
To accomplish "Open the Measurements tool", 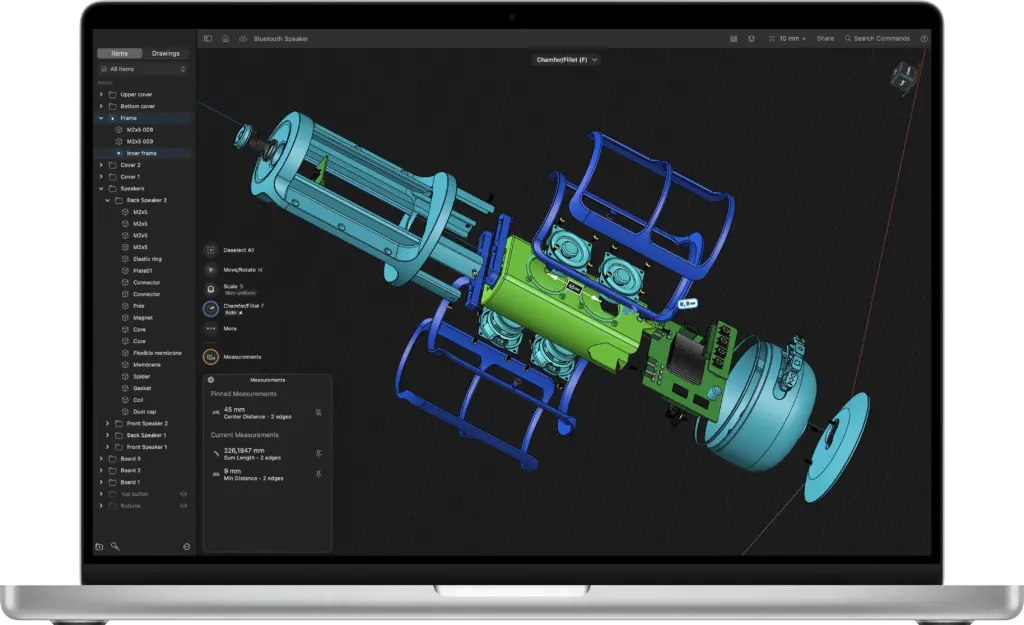I will click(x=211, y=357).
